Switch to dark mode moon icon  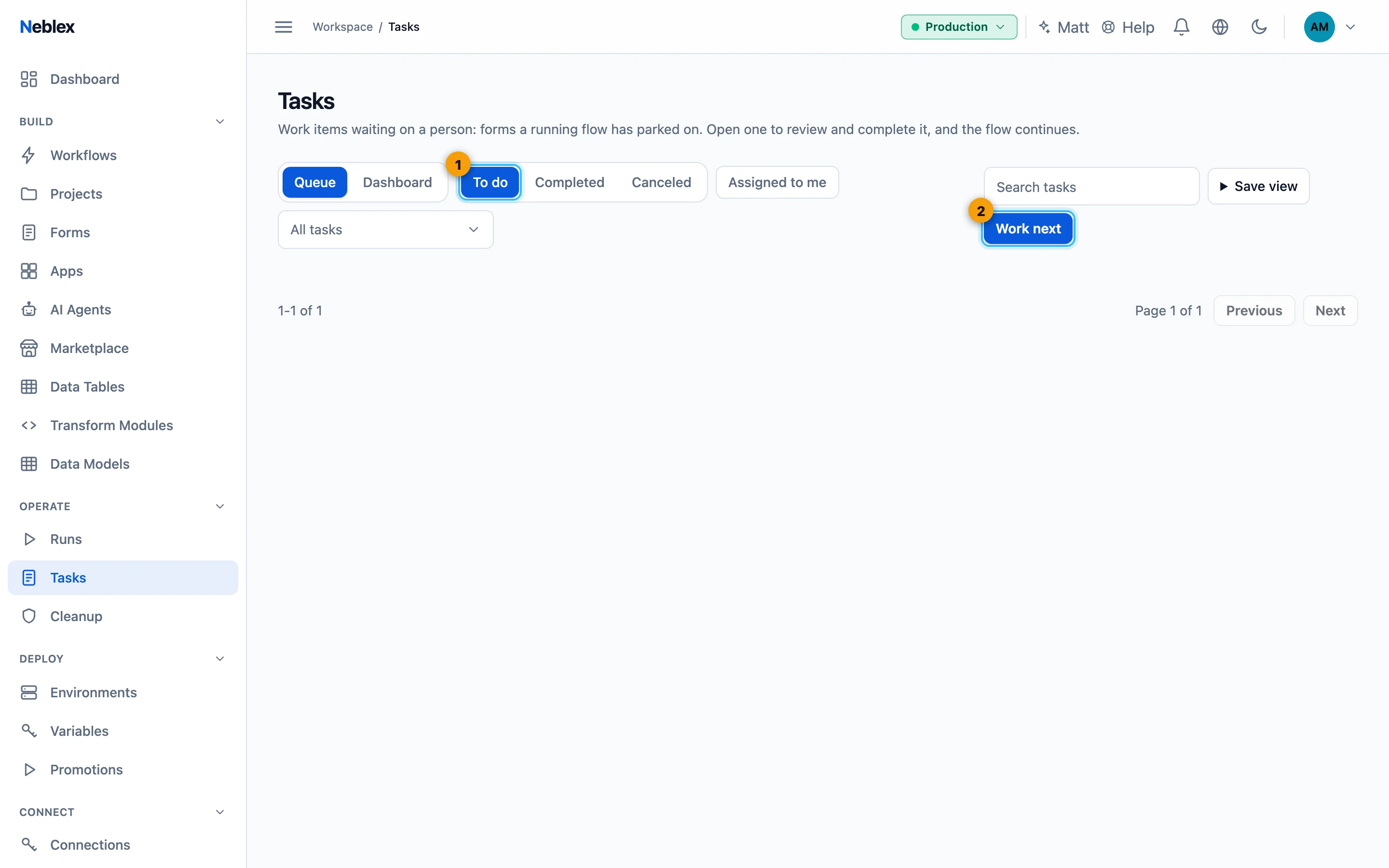click(1259, 27)
